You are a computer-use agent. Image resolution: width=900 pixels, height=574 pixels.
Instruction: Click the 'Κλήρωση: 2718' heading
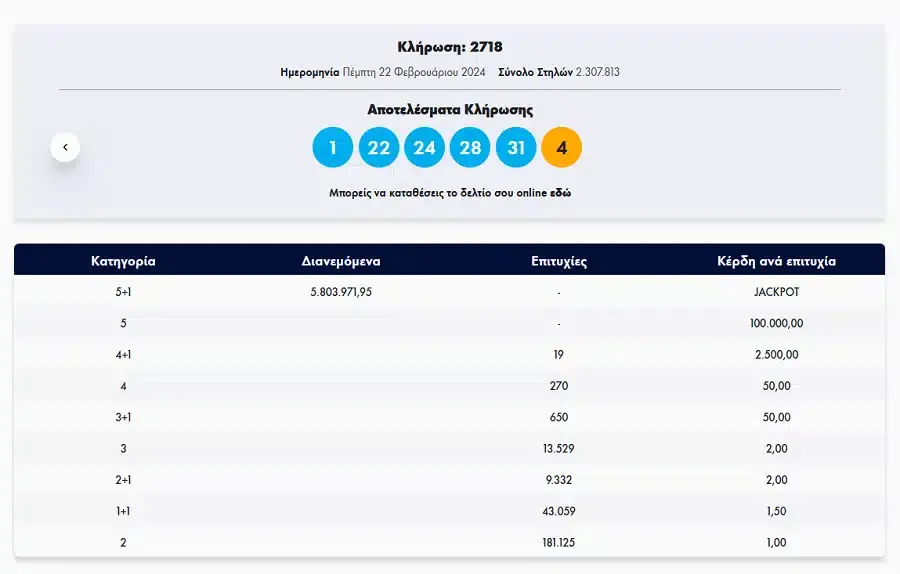(449, 48)
